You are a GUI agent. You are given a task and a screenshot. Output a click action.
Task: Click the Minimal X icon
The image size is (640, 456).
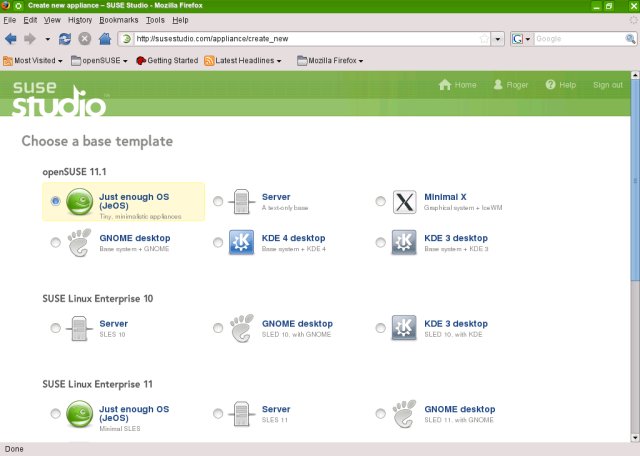404,202
